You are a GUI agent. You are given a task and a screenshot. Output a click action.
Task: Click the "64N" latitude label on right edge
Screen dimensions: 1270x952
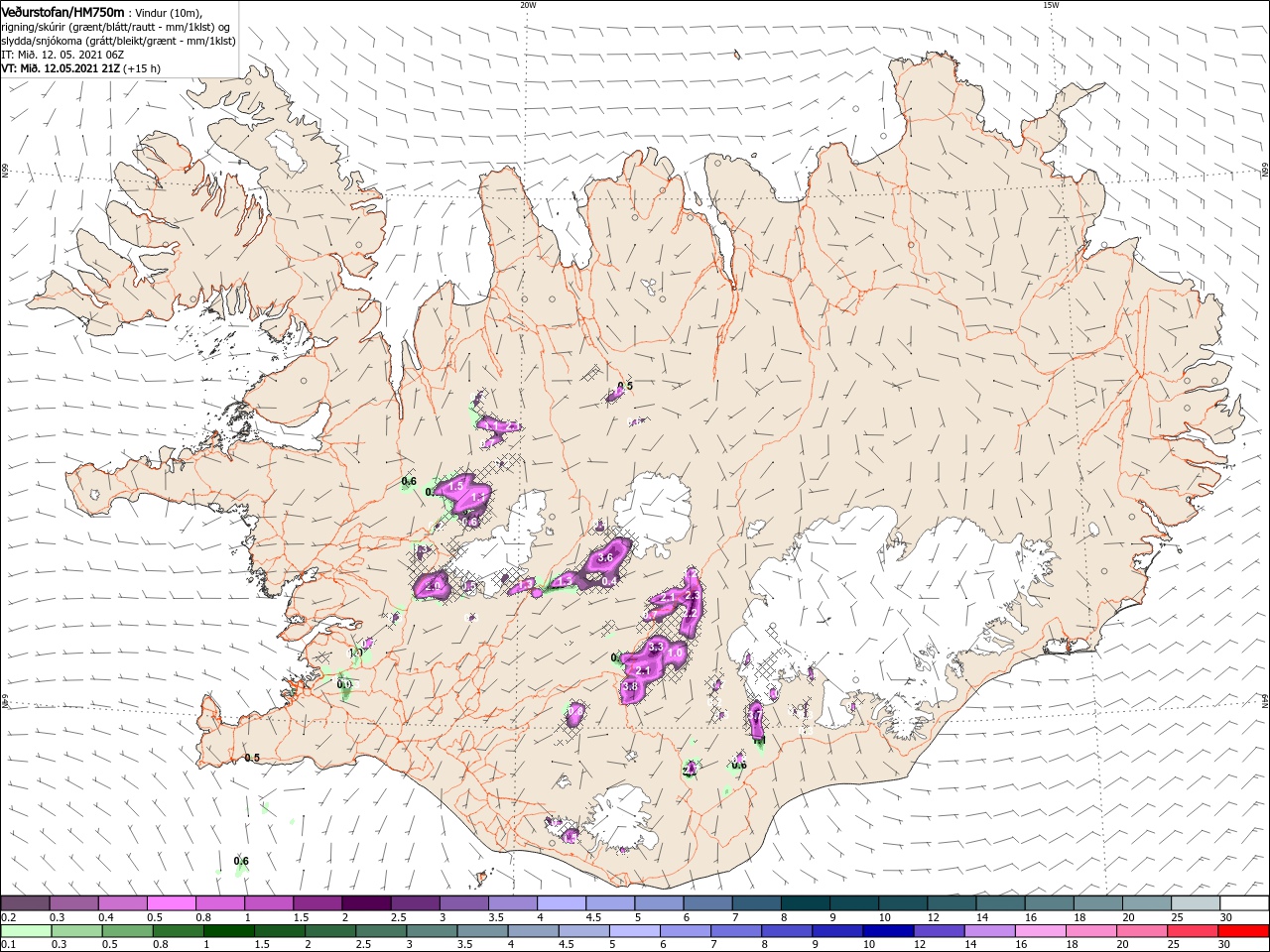pyautogui.click(x=1265, y=700)
